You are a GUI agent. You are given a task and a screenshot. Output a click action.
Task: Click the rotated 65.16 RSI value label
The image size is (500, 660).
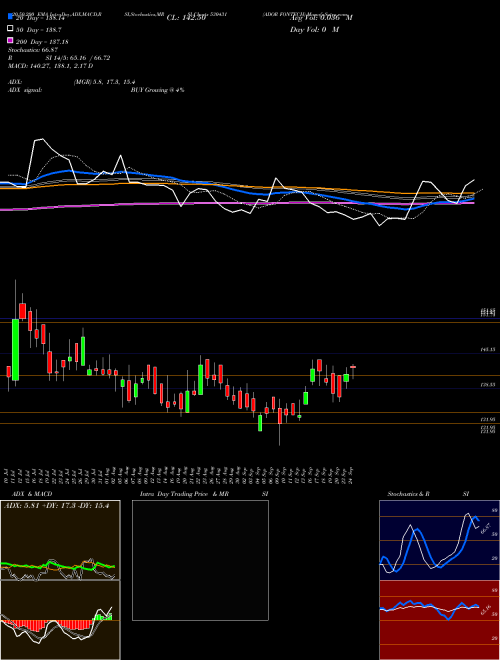[486, 610]
